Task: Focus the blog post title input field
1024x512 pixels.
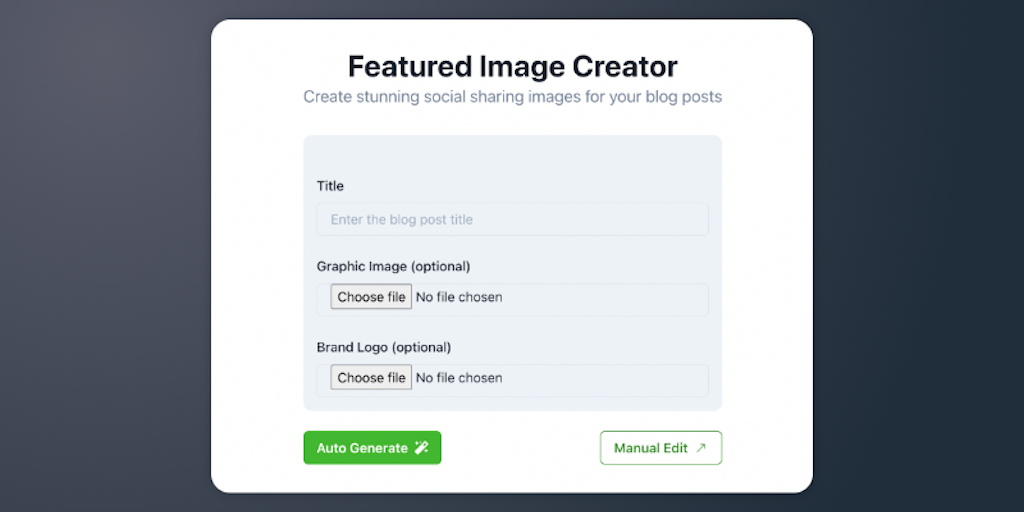Action: tap(512, 220)
